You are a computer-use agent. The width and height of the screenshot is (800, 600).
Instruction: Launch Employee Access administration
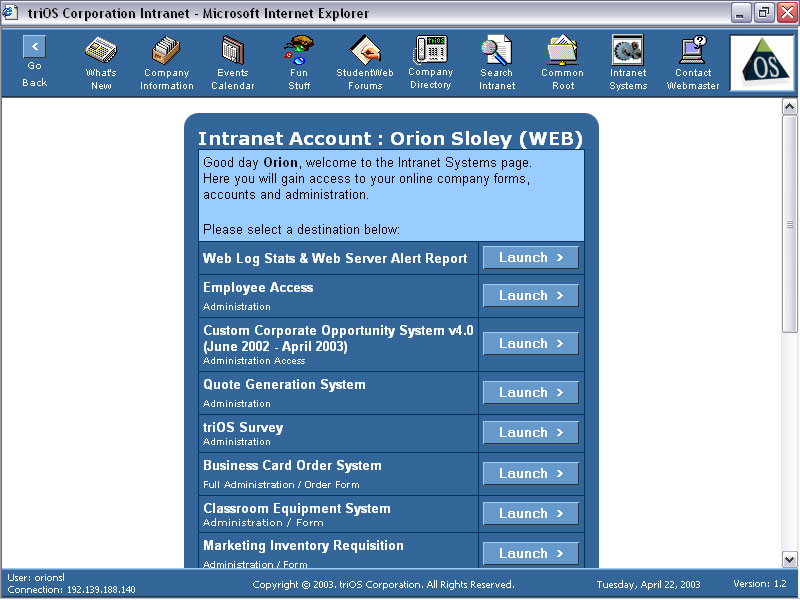(x=530, y=295)
